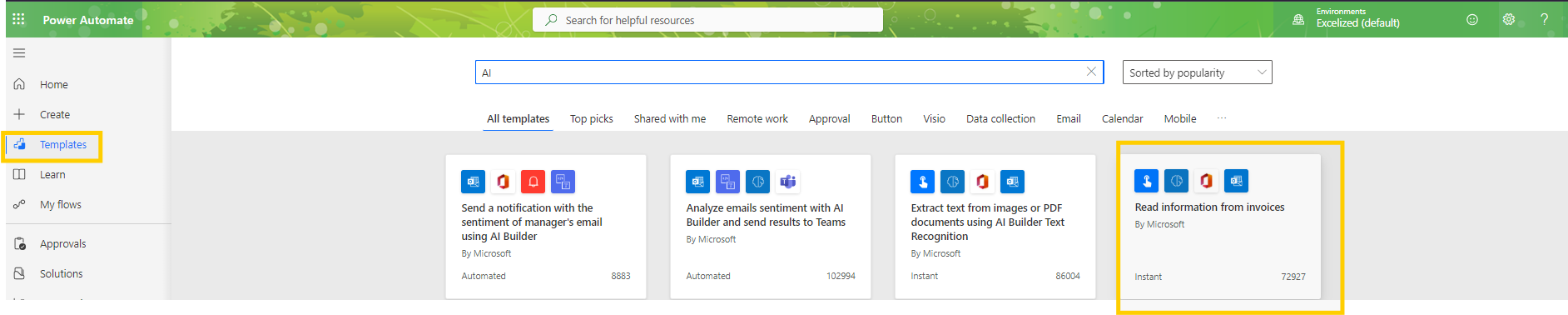Click Outlook icon on invoices card
Viewport: 1568px width, 315px height.
point(1236,180)
